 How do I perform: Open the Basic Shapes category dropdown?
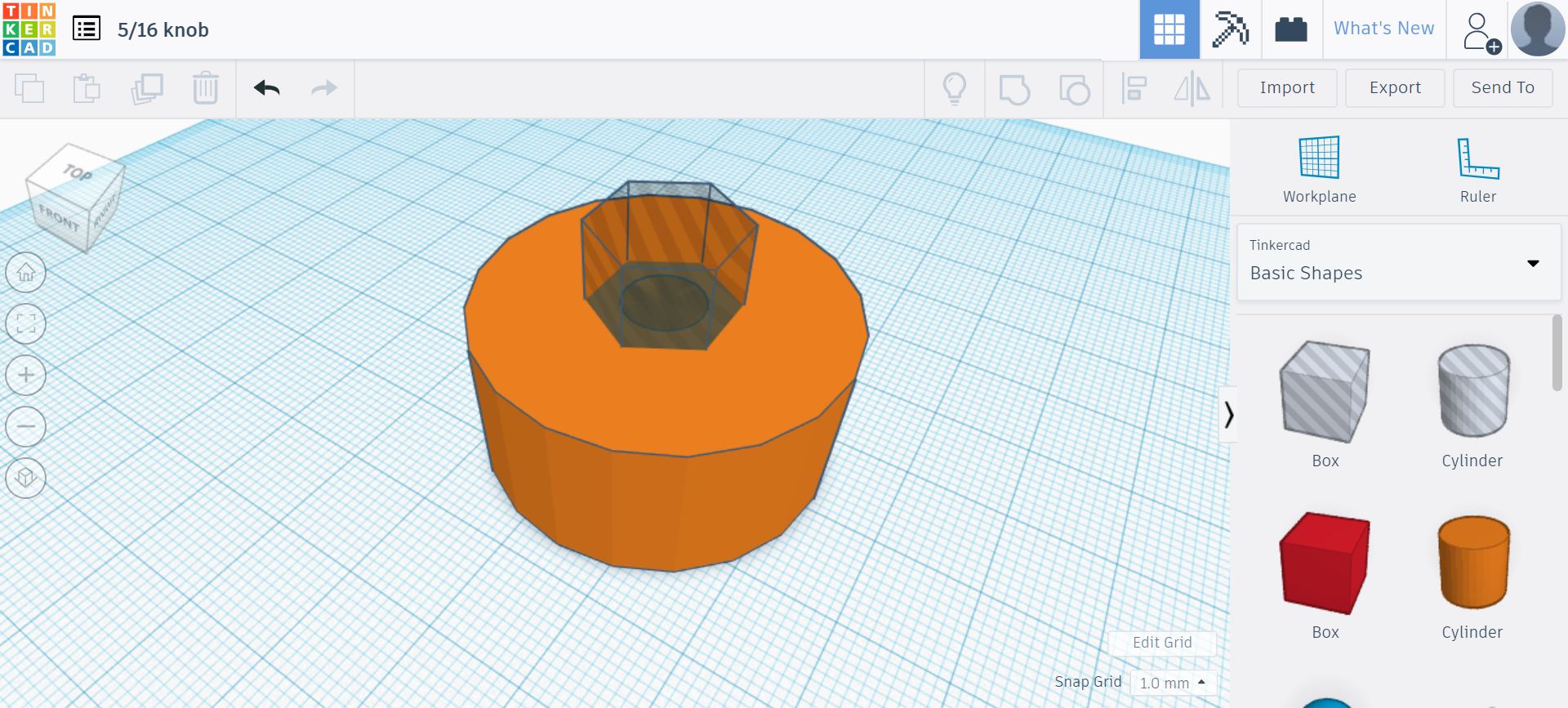pos(1398,262)
